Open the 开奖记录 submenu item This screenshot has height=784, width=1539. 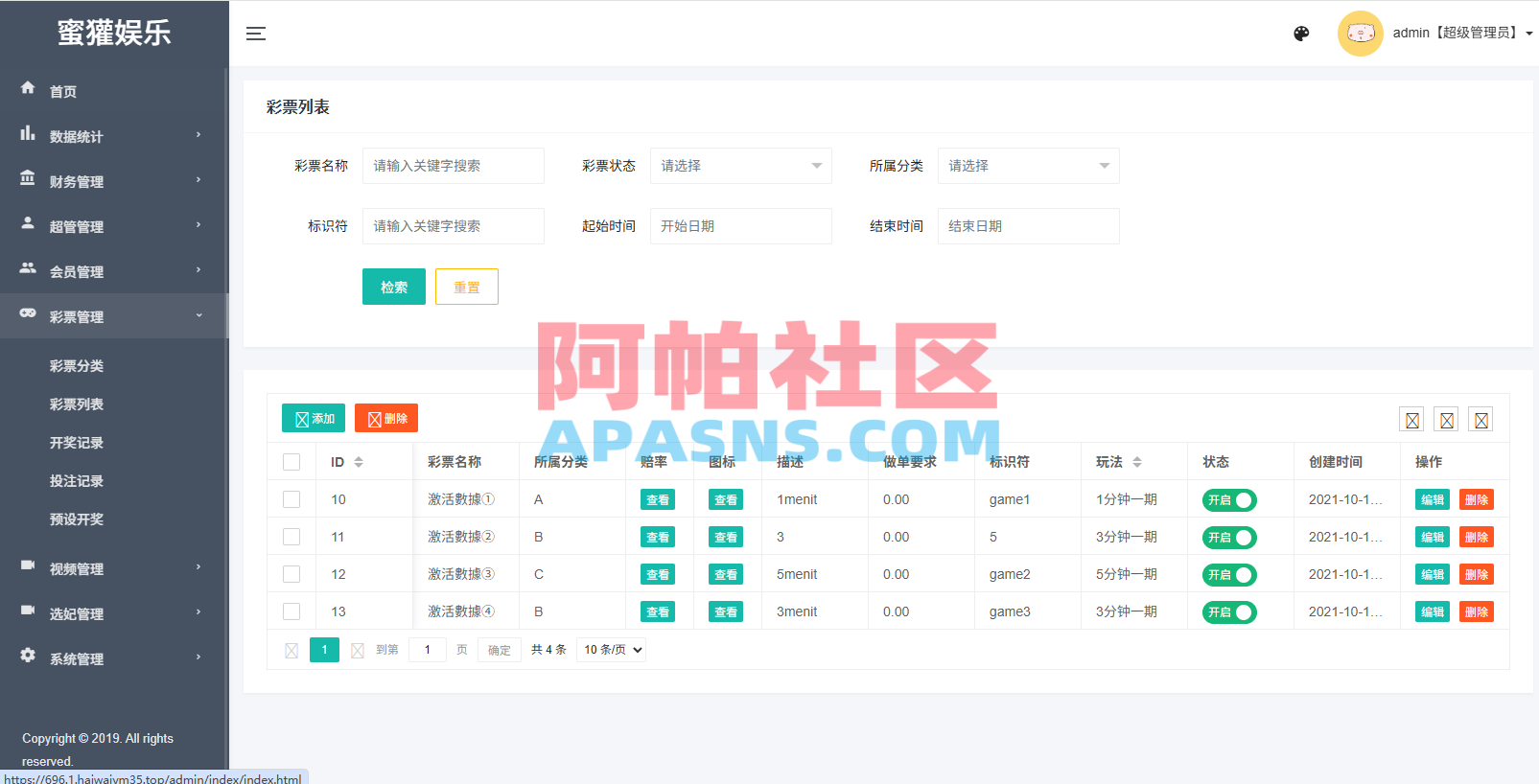(x=77, y=443)
